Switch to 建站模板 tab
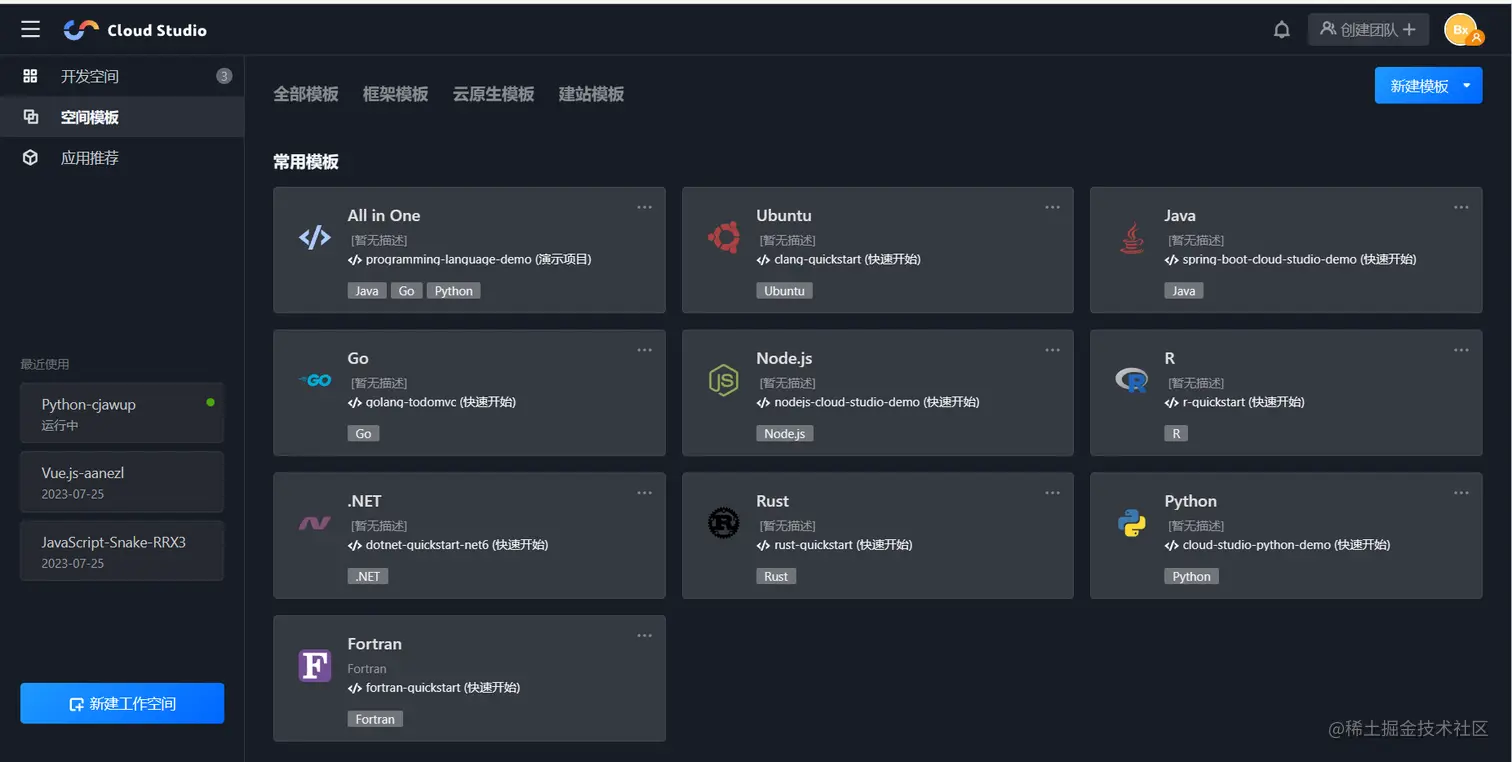Image resolution: width=1512 pixels, height=762 pixels. click(591, 94)
